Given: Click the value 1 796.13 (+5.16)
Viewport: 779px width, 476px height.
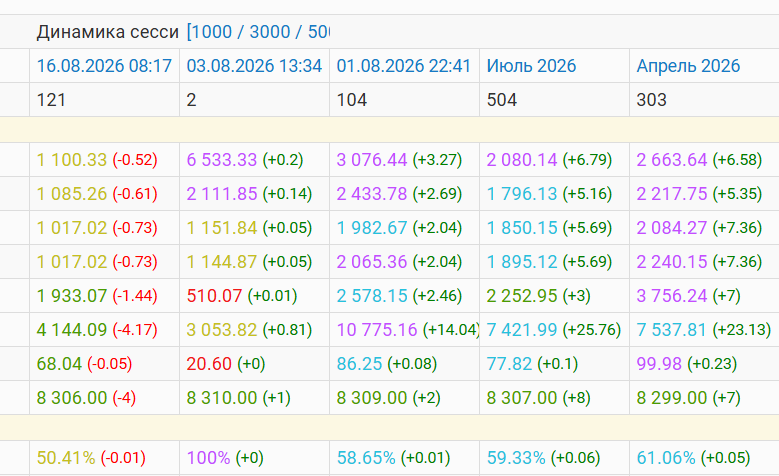Looking at the screenshot, I should pos(549,194).
